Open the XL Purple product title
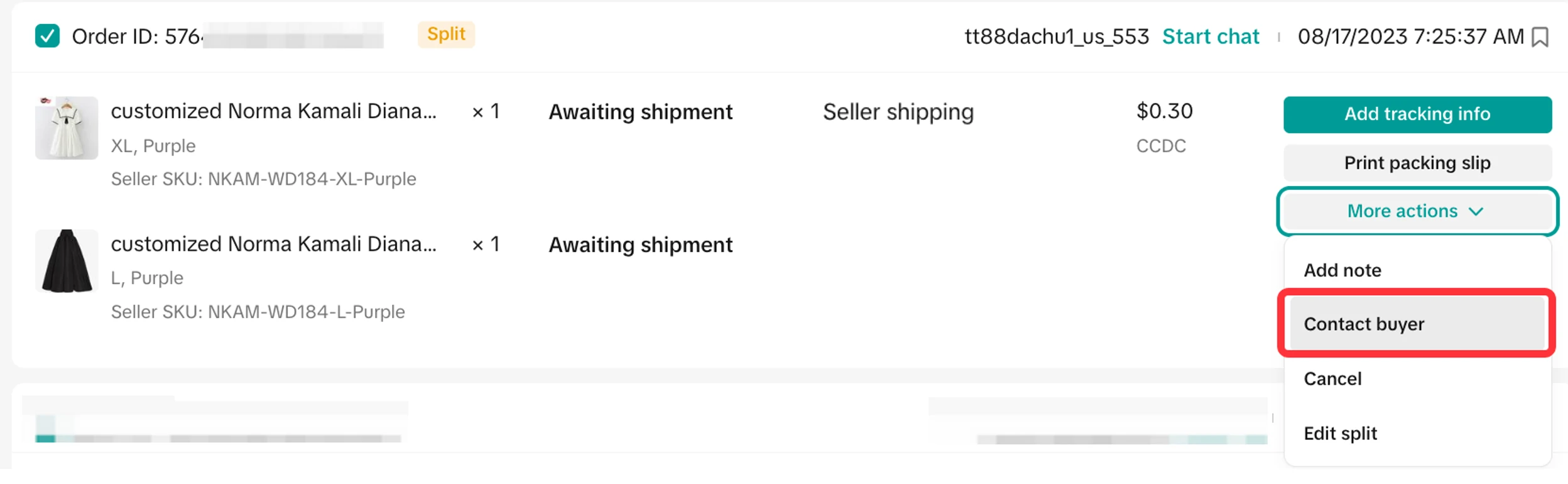This screenshot has height=484, width=1568. click(x=273, y=111)
